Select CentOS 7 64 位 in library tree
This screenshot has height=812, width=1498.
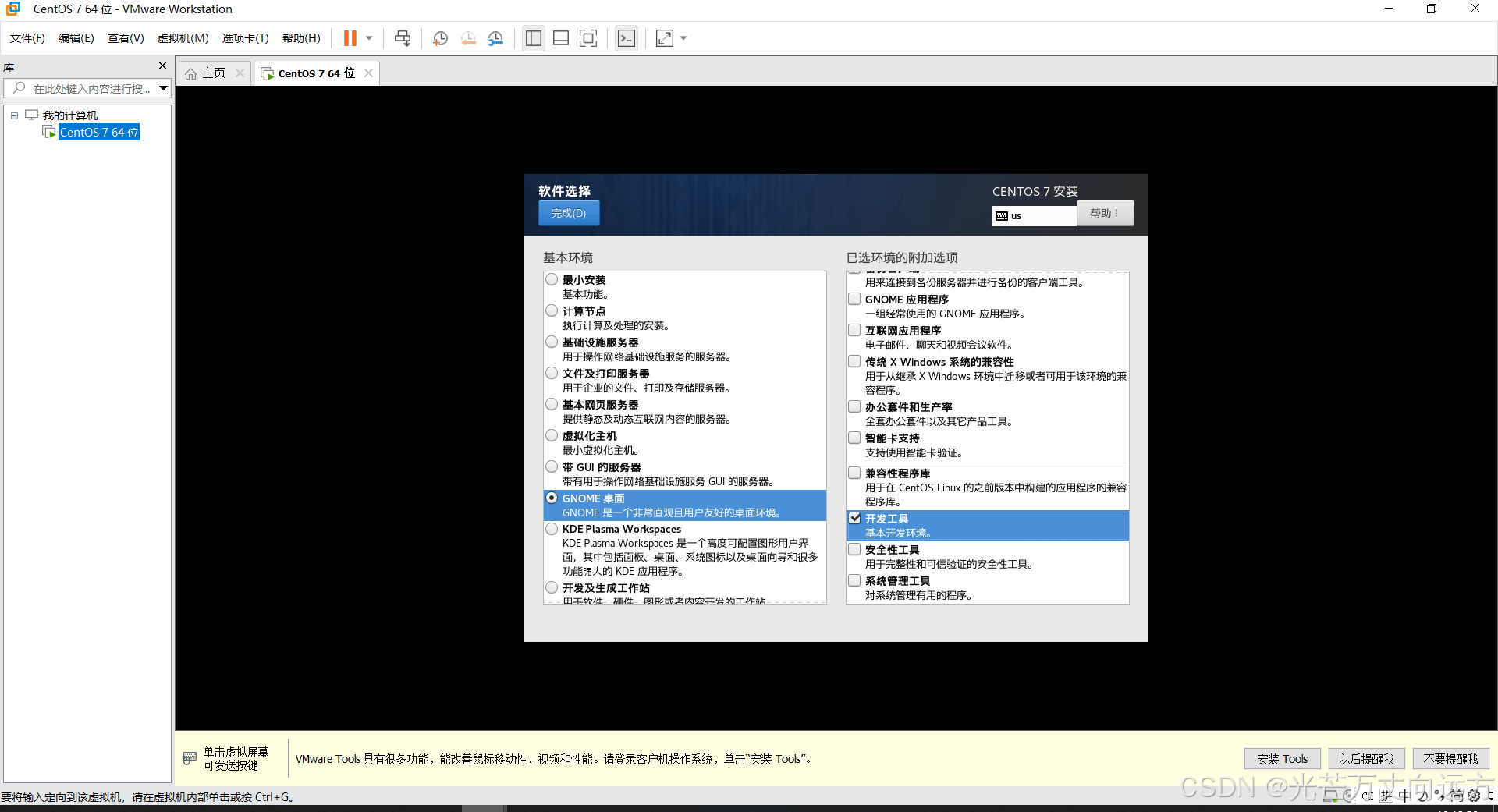click(99, 133)
